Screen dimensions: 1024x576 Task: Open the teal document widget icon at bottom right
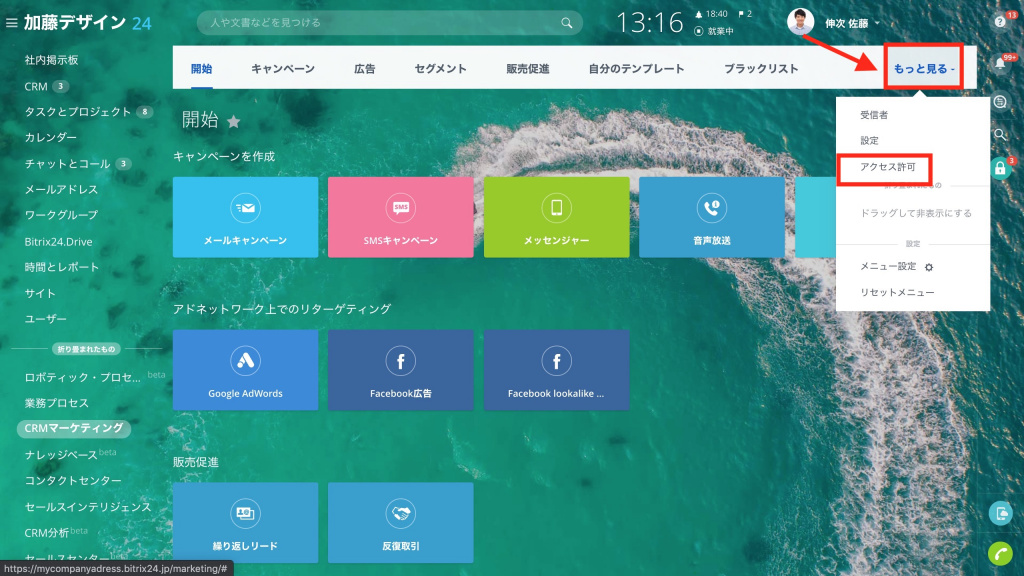point(1000,513)
